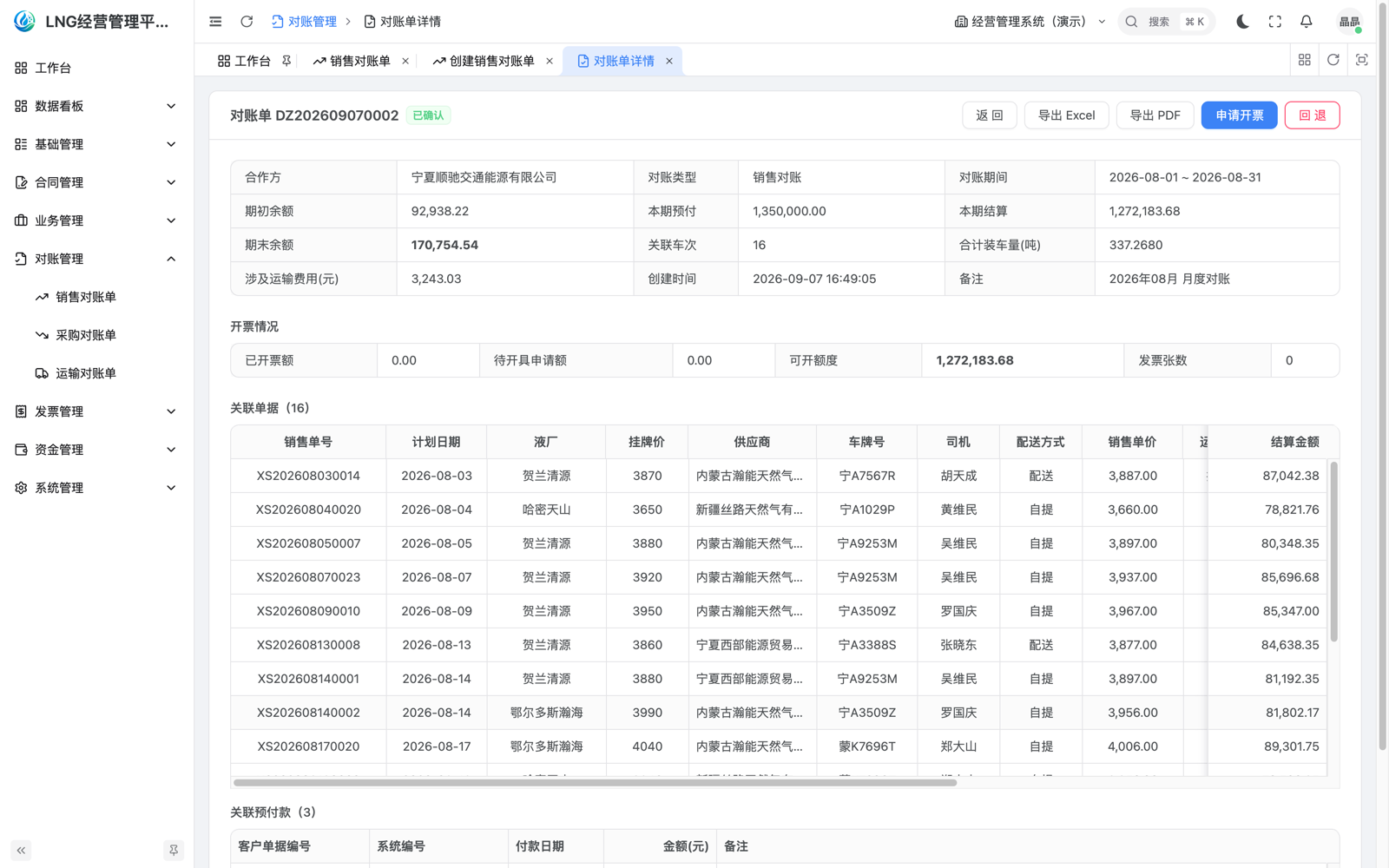The height and width of the screenshot is (868, 1389).
Task: Pin the 工作台 tab
Action: tap(286, 61)
